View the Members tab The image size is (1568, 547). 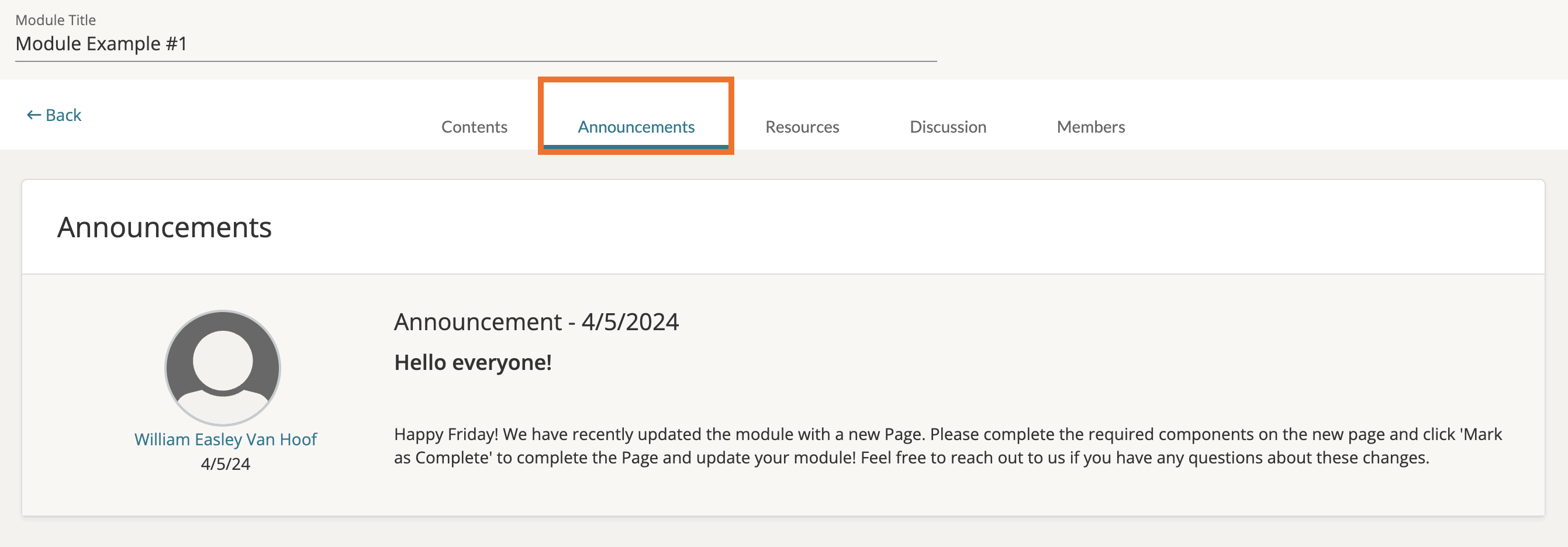click(x=1090, y=127)
